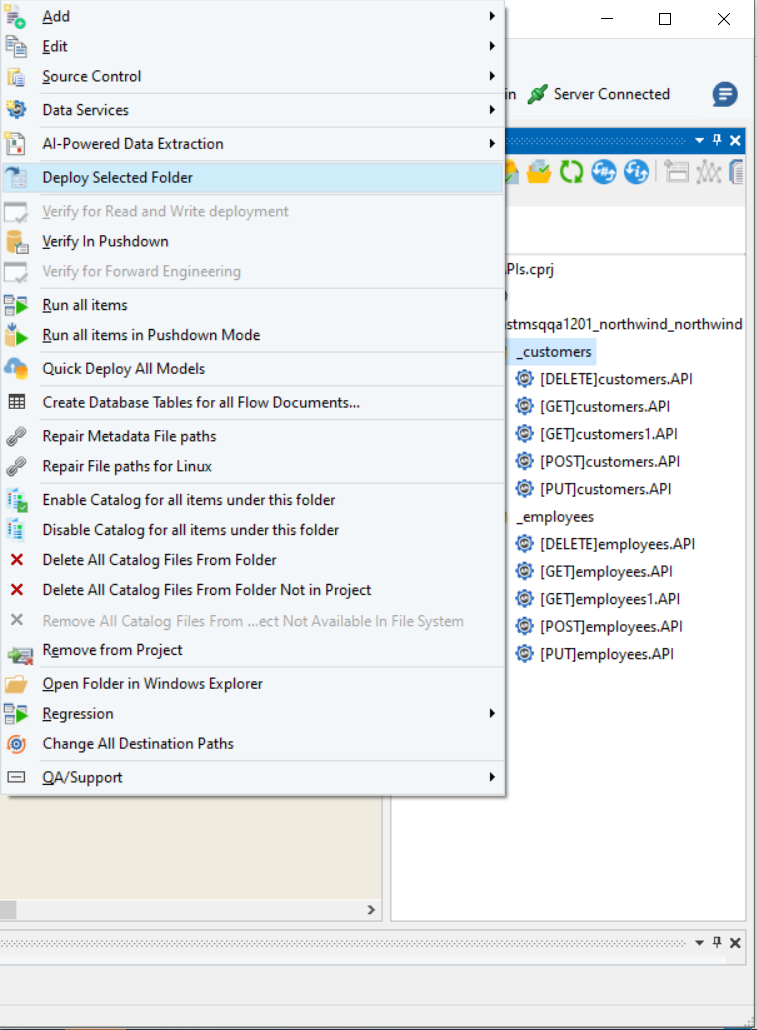Enable Catalog for all items under this folder
The width and height of the screenshot is (757, 1030).
click(x=189, y=500)
